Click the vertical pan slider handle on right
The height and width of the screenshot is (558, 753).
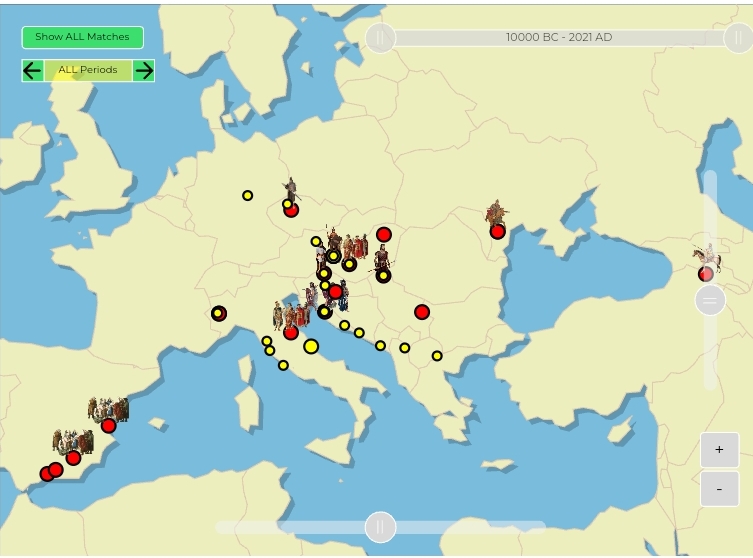click(x=710, y=300)
